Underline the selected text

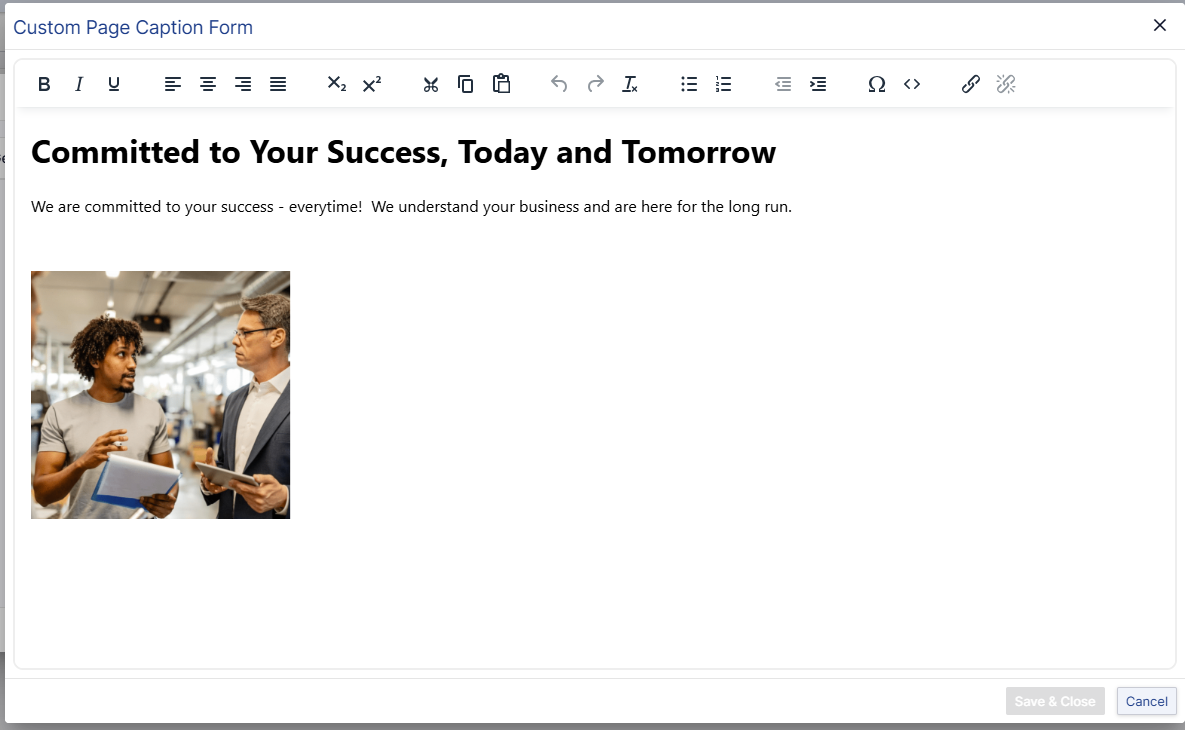point(113,84)
